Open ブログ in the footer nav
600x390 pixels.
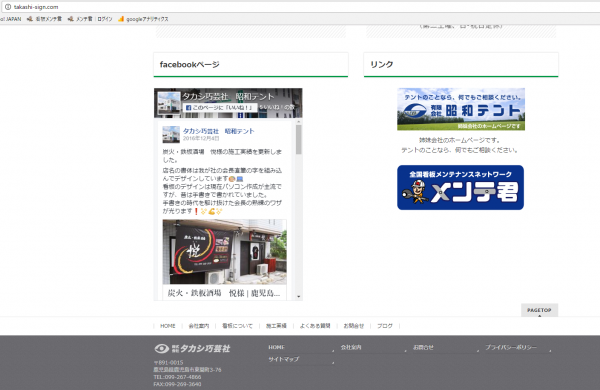coord(385,326)
